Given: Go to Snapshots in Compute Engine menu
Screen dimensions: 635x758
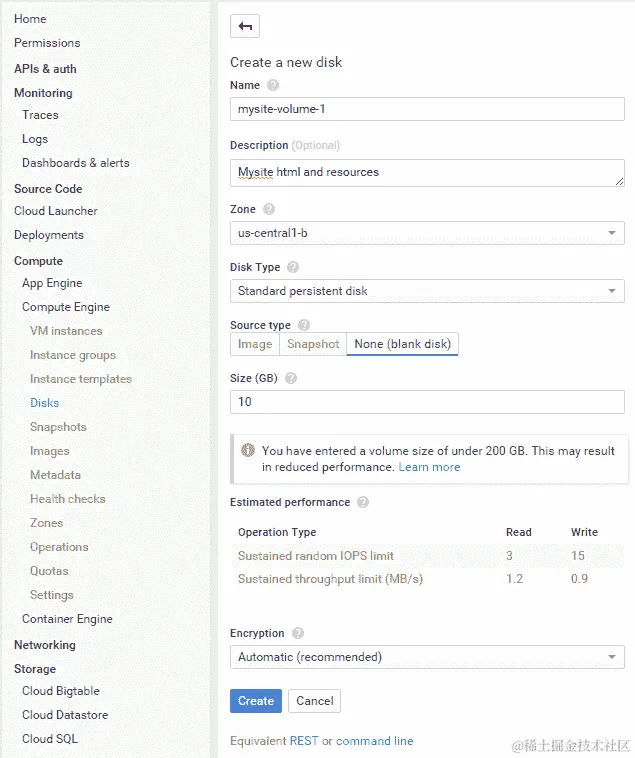Looking at the screenshot, I should point(58,427).
